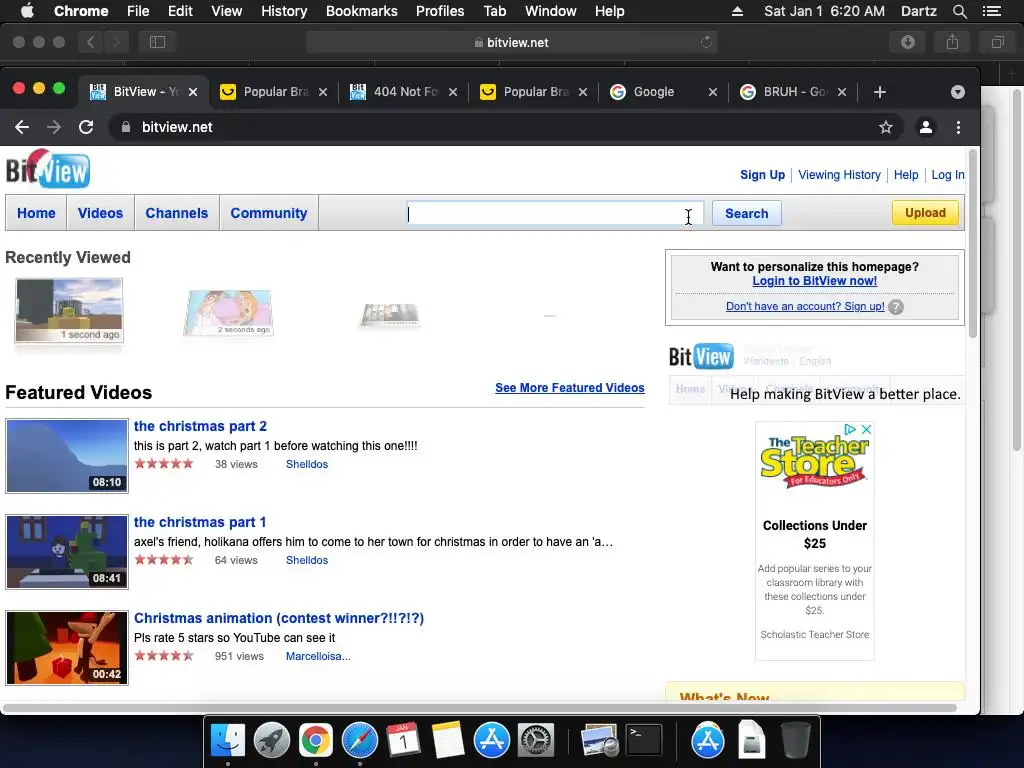Open the History menu
This screenshot has width=1024, height=768.
284,11
